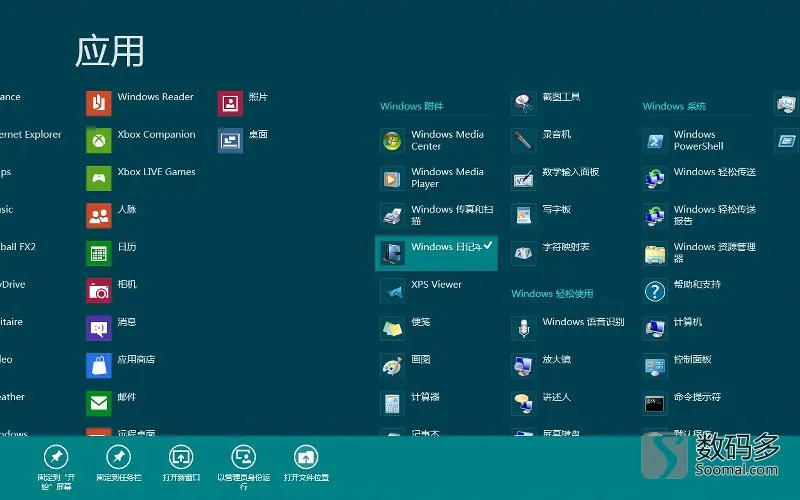The width and height of the screenshot is (800, 500).
Task: Open Windows 轻松传送报告
Action: [x=699, y=215]
